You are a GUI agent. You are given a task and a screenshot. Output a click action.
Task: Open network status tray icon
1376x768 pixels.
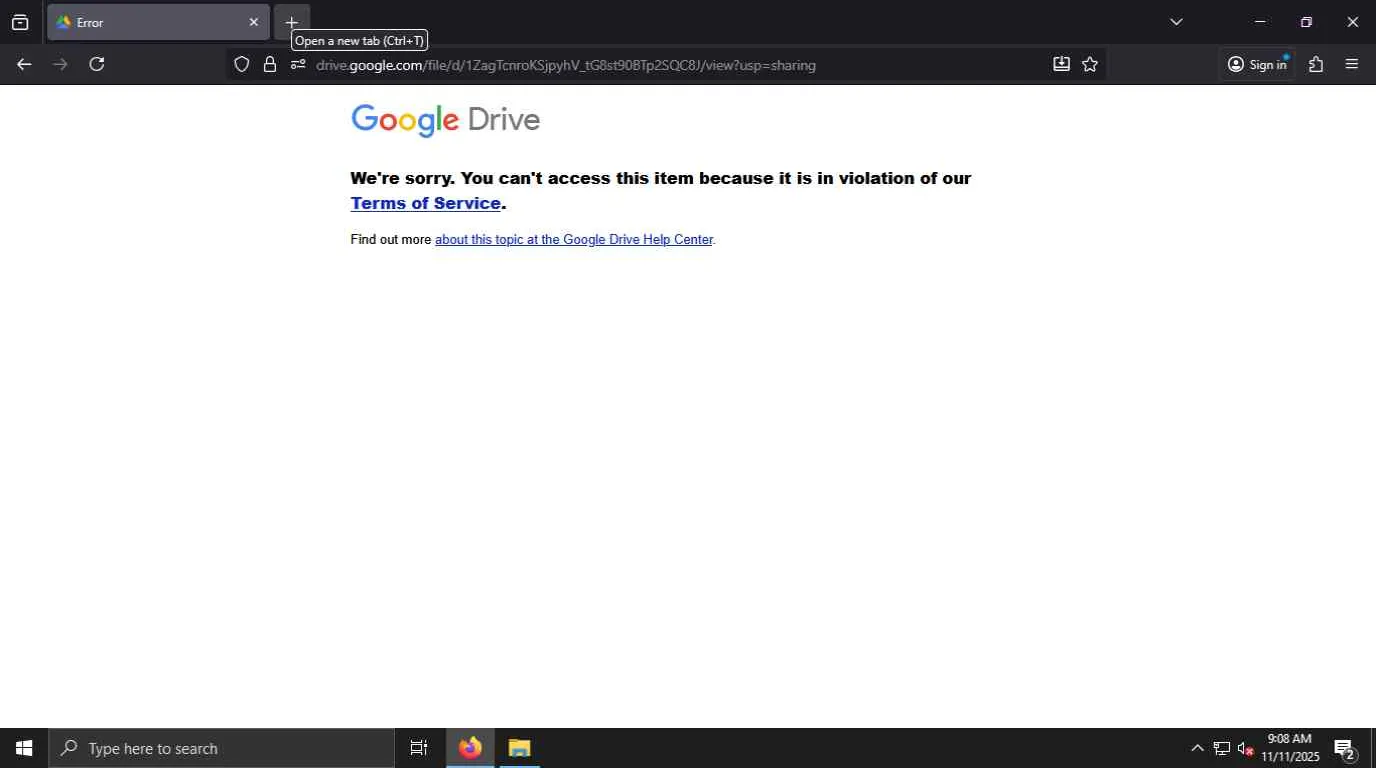point(1222,748)
